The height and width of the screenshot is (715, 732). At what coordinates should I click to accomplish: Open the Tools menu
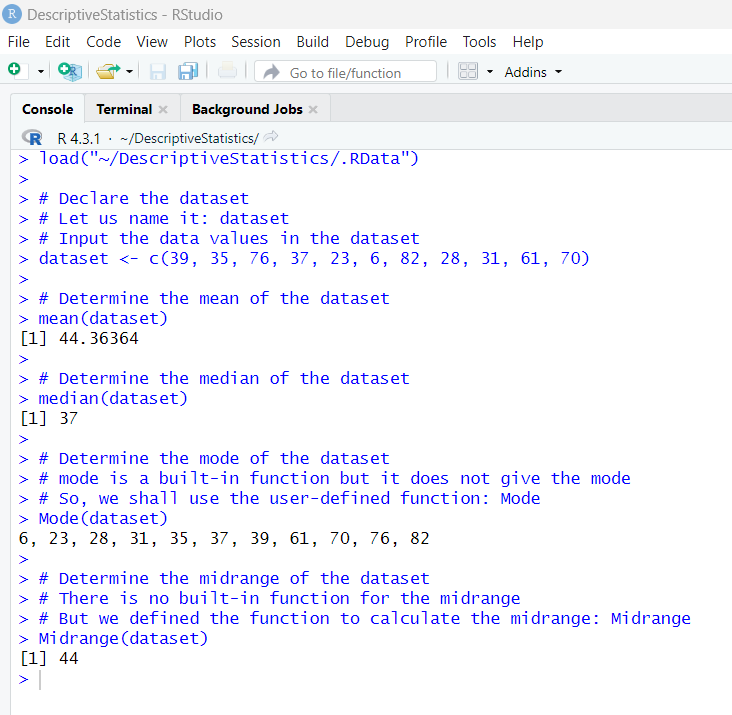pyautogui.click(x=479, y=42)
